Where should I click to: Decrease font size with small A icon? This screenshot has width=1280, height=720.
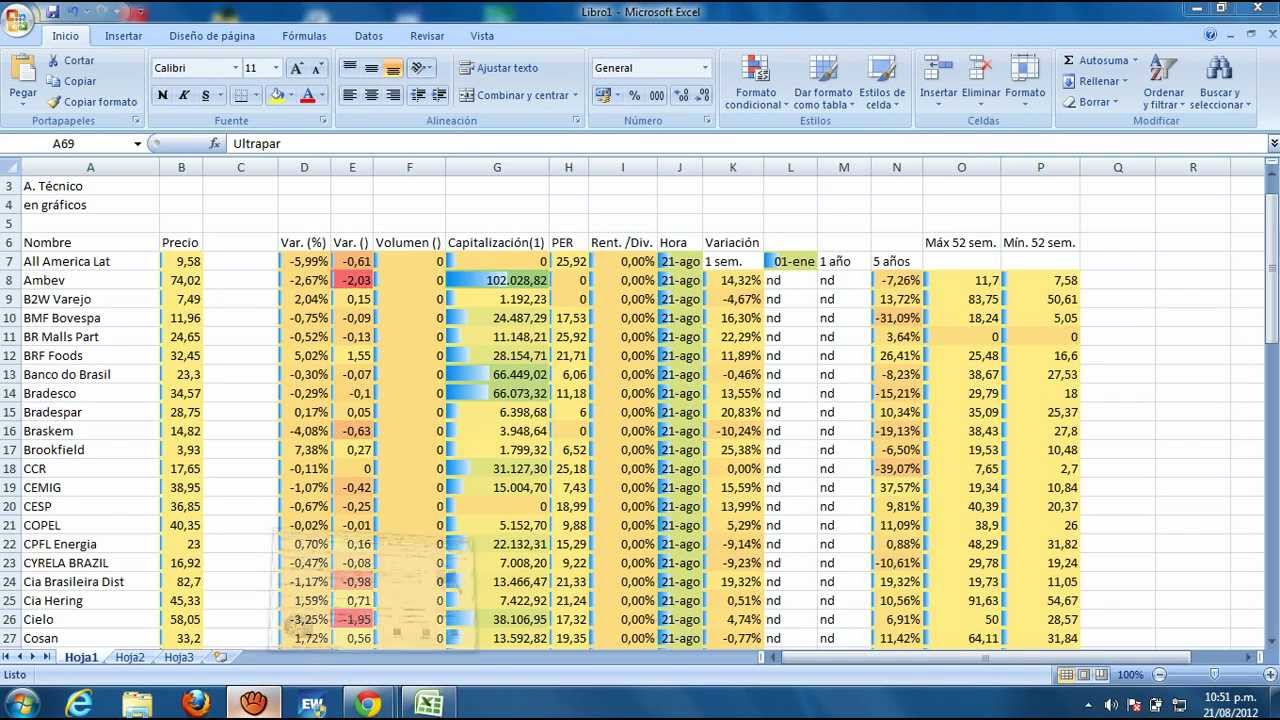[317, 68]
